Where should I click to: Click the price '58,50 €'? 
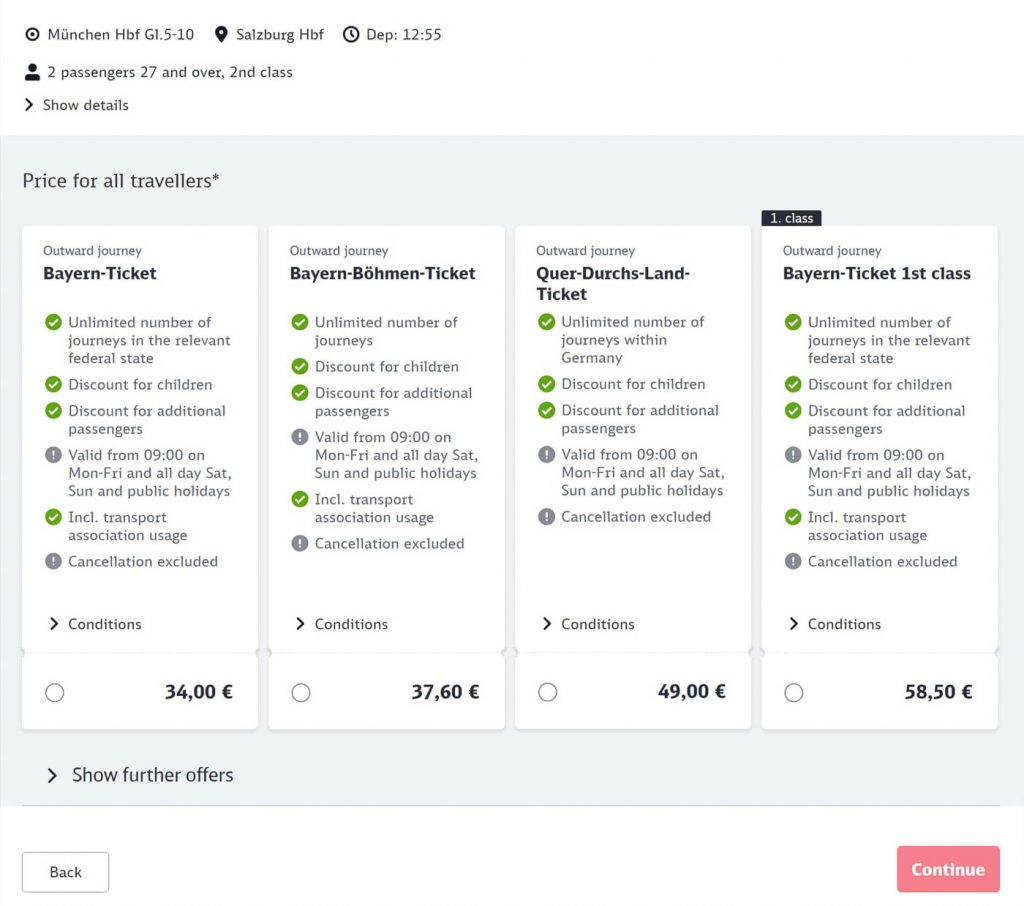(x=938, y=692)
